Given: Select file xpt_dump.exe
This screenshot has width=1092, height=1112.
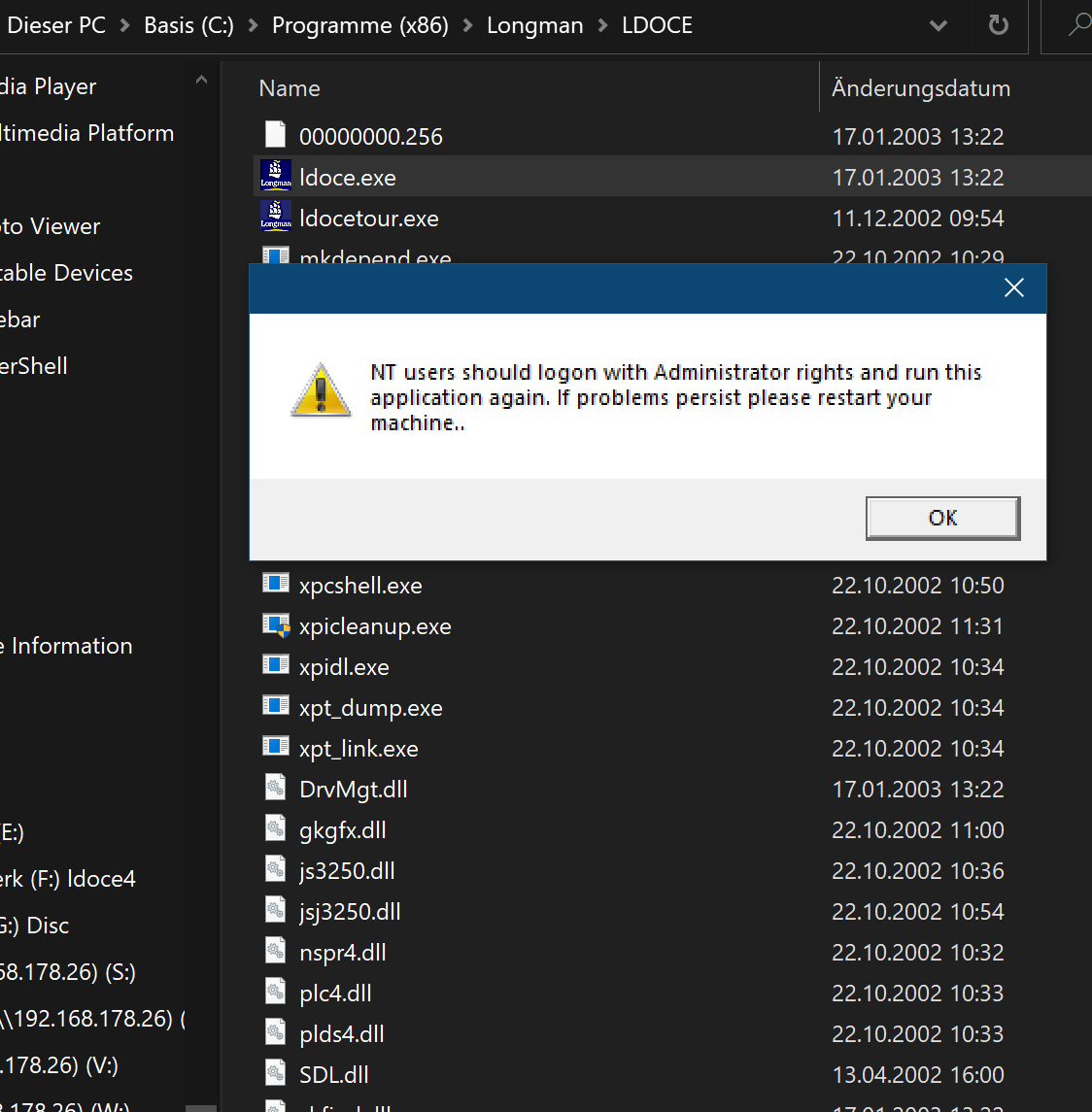Looking at the screenshot, I should (370, 708).
